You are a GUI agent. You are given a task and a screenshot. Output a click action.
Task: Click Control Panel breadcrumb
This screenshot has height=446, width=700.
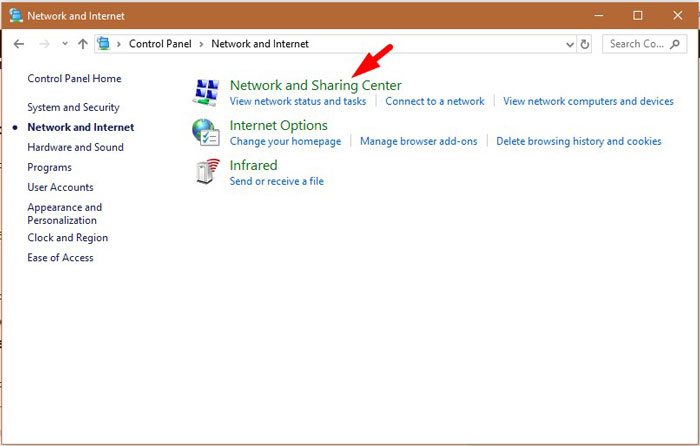pos(160,44)
